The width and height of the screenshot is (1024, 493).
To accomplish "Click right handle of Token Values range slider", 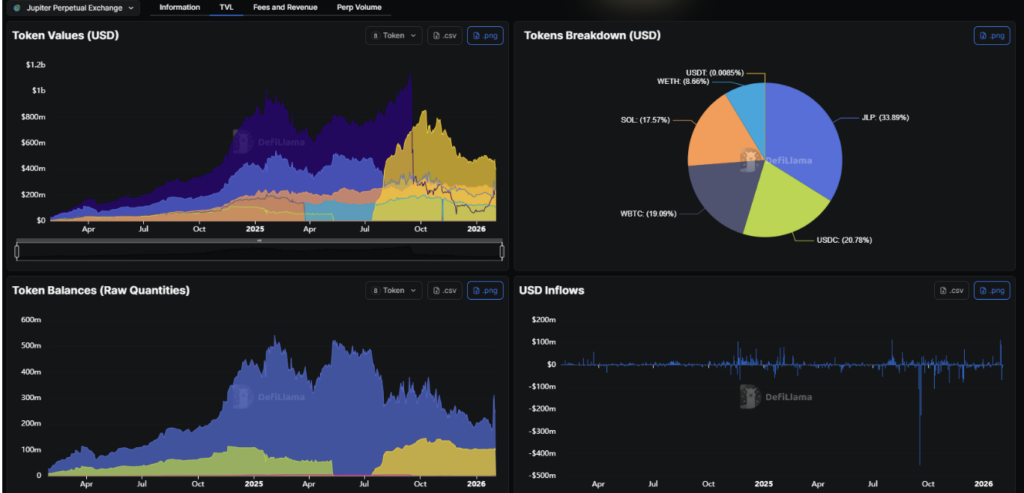I will [502, 250].
